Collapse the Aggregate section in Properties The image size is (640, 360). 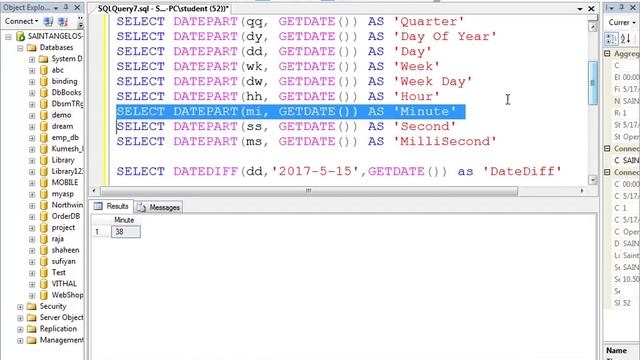(x=607, y=54)
